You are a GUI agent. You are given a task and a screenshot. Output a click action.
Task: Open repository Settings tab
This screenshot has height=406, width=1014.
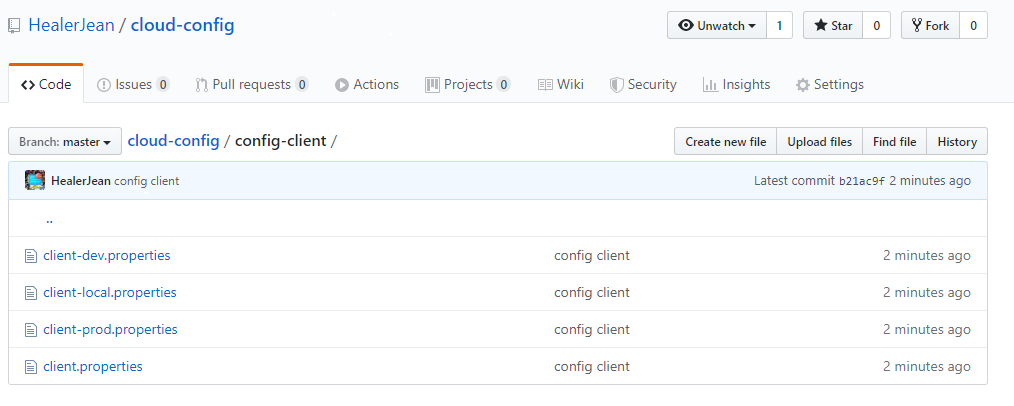[x=830, y=85]
